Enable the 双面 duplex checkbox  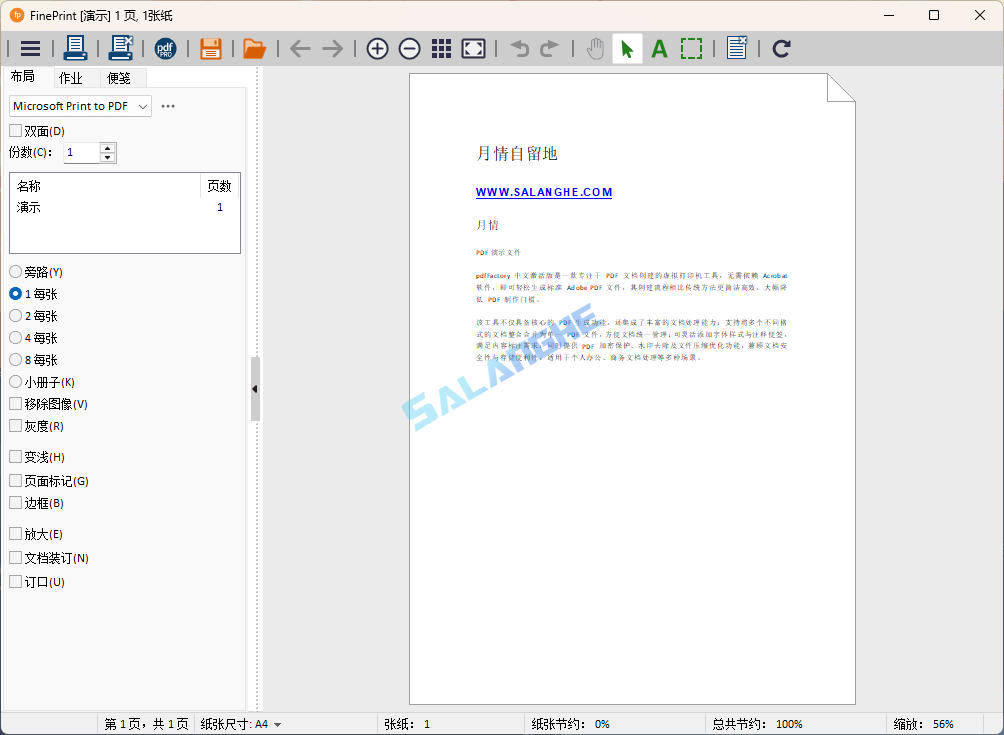[x=16, y=130]
